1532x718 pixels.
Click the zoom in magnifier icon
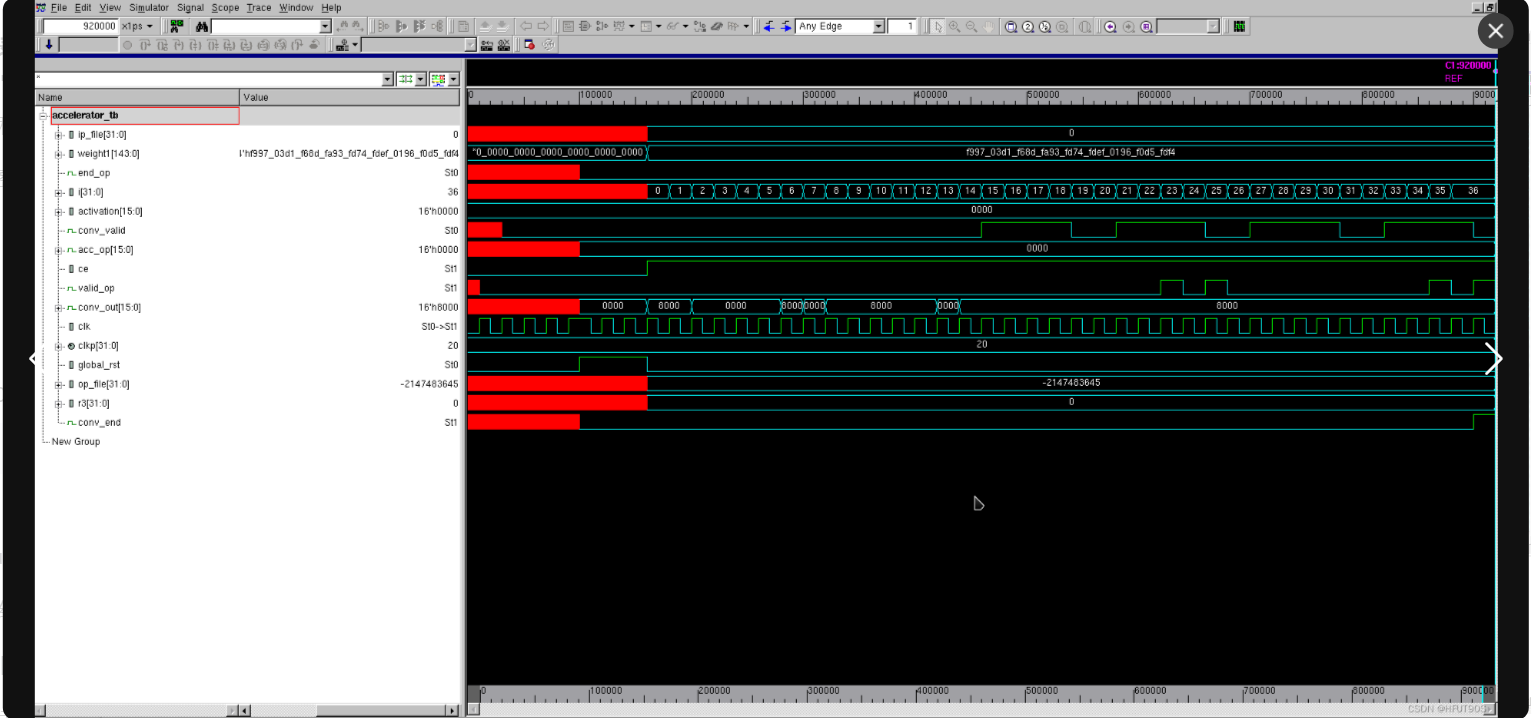coord(954,26)
